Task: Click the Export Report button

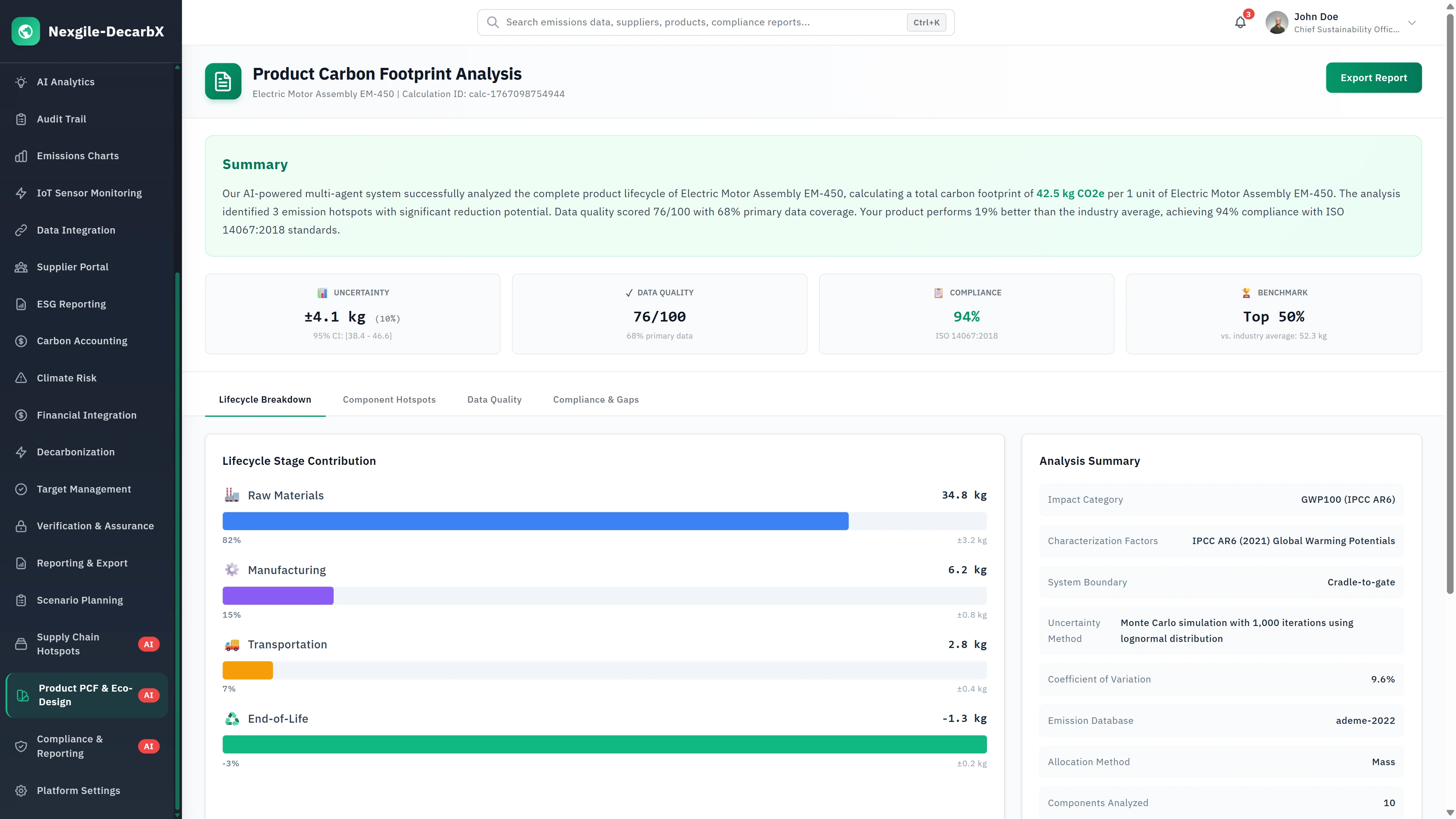Action: (x=1373, y=77)
